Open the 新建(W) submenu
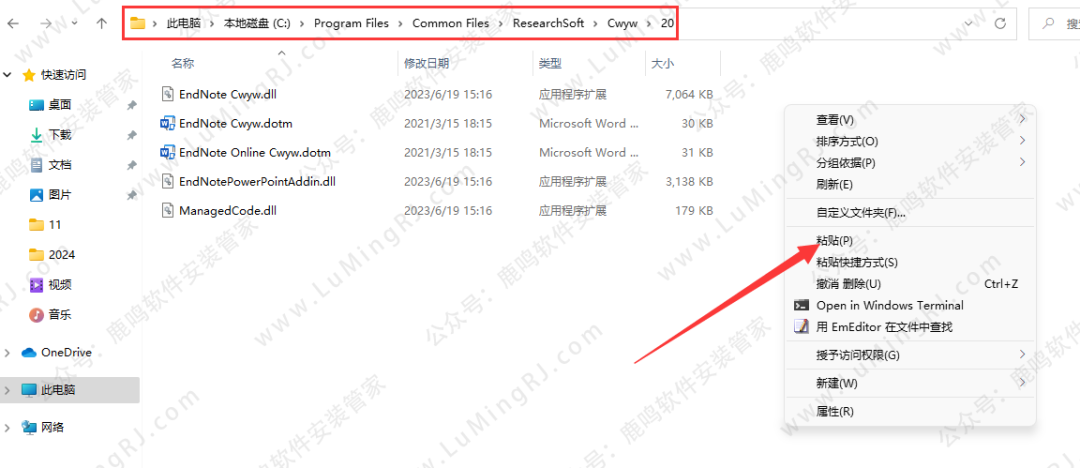The height and width of the screenshot is (468, 1080). 837,383
